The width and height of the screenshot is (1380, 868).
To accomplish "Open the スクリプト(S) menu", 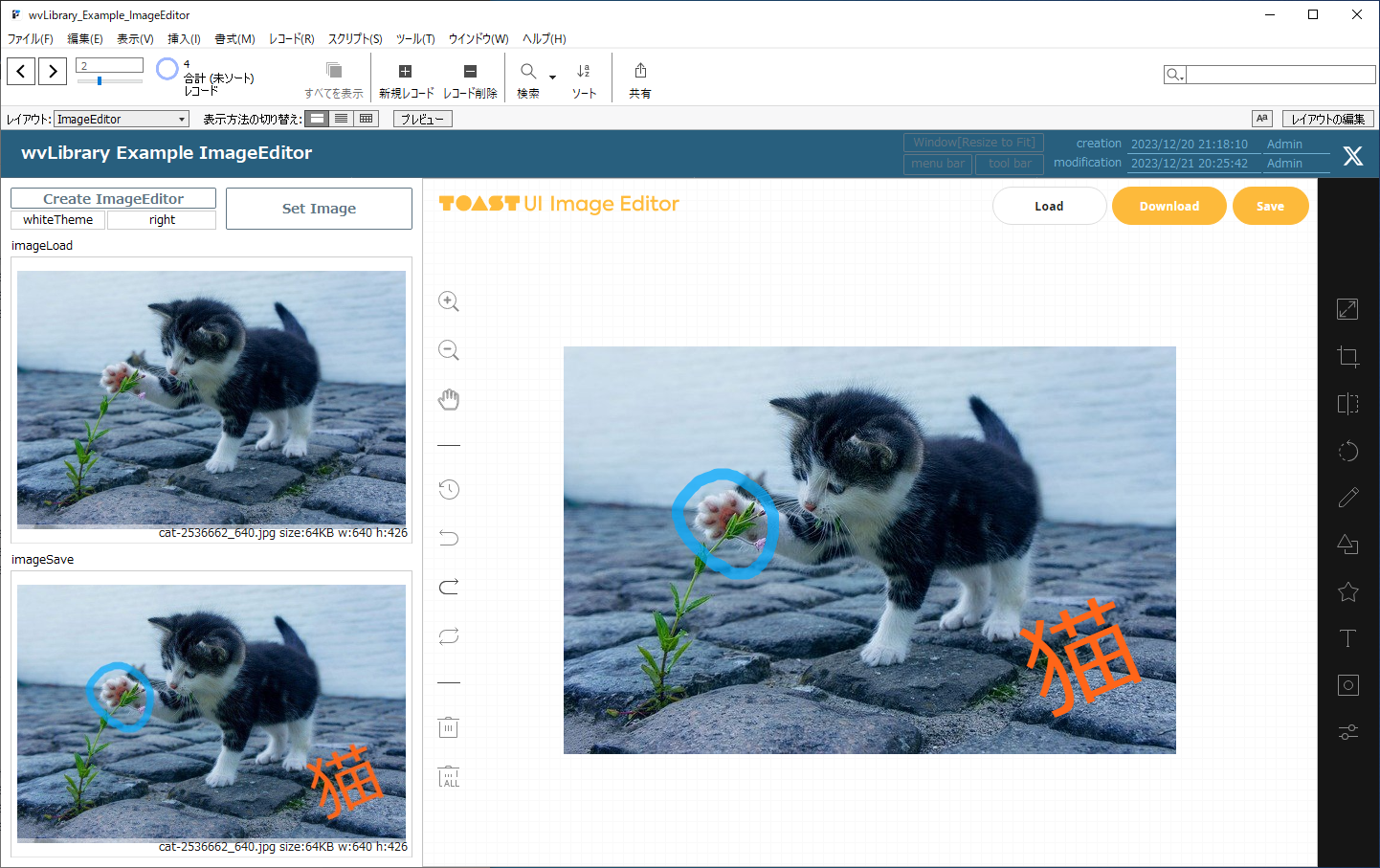I will coord(355,39).
